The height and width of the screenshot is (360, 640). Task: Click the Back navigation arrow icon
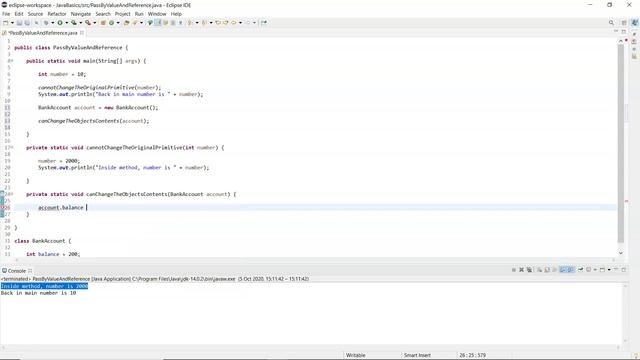click(x=233, y=23)
